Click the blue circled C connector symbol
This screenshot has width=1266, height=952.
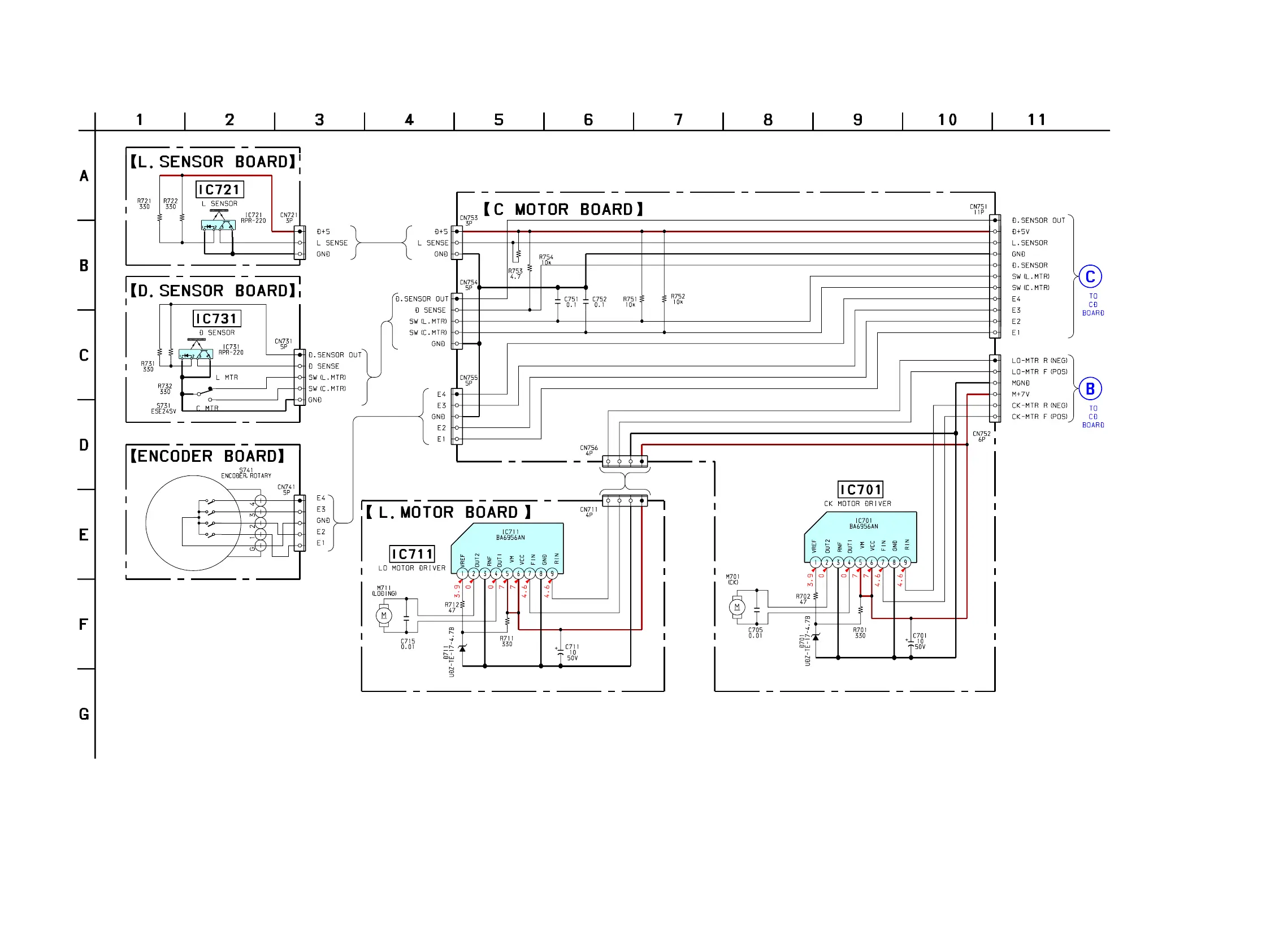tap(1090, 277)
